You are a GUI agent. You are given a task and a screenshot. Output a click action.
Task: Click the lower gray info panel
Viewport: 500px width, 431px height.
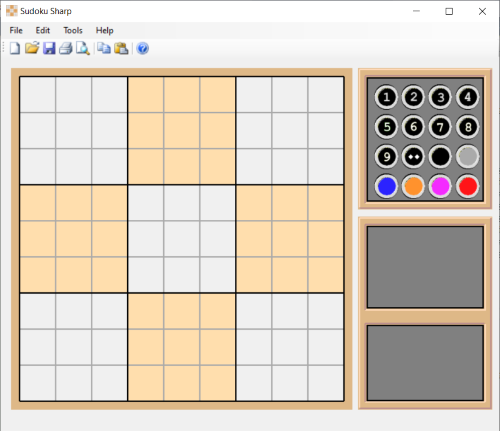[425, 363]
